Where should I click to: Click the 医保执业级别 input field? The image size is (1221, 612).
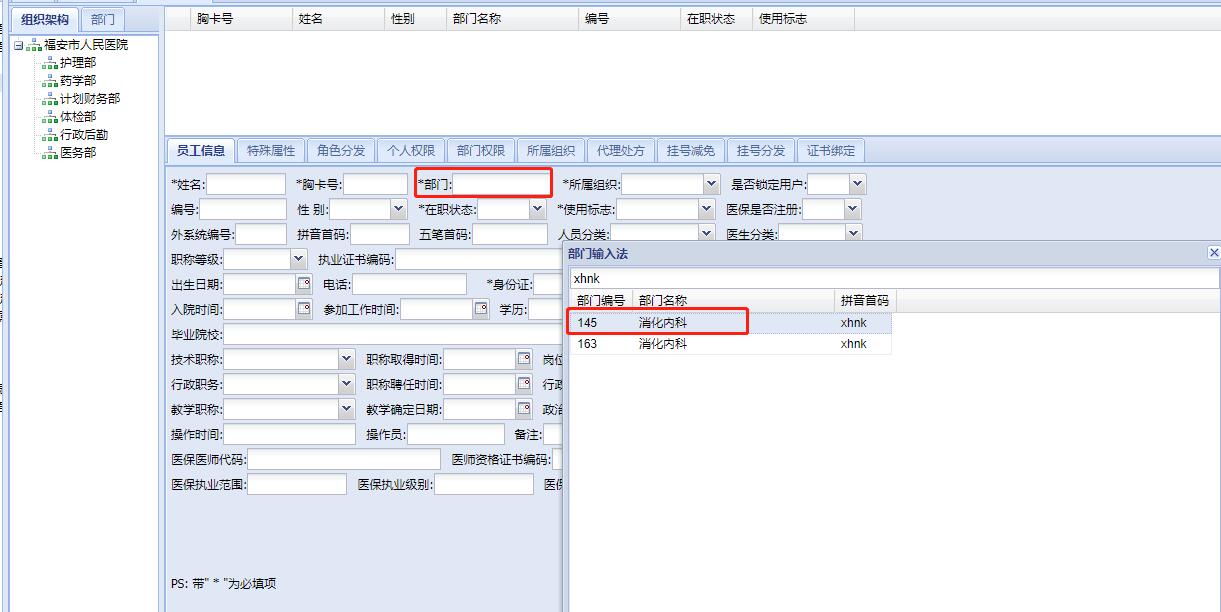(x=484, y=484)
